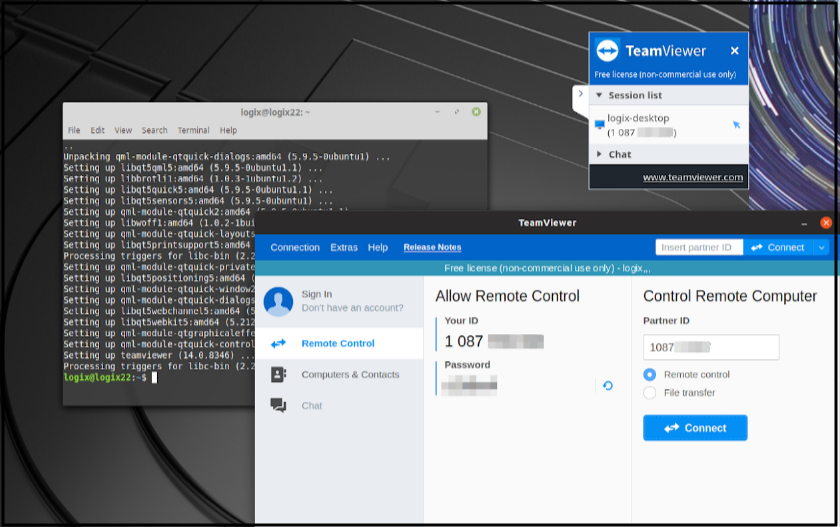Image resolution: width=840 pixels, height=527 pixels.
Task: Click the Computers & Contacts address book icon
Action: pos(279,374)
